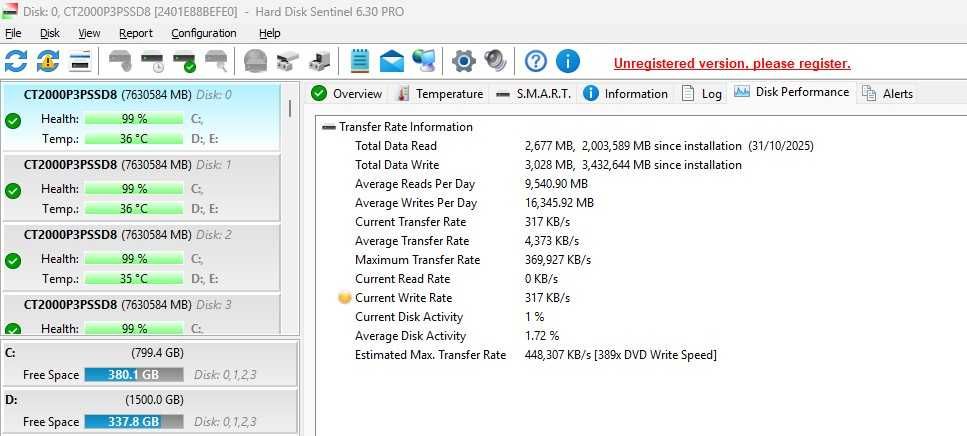The image size is (967, 436).
Task: Click the Average Transfer Rate value 4,373 KB/s
Action: (x=552, y=241)
